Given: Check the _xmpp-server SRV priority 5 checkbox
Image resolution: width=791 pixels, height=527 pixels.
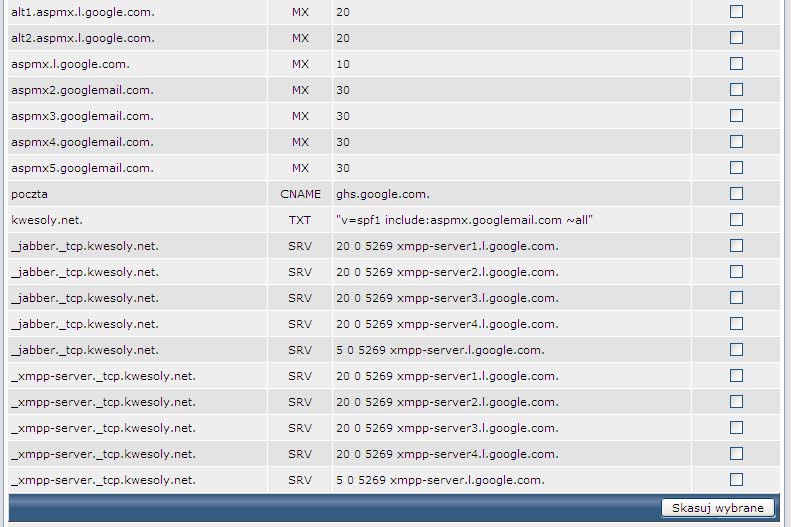Looking at the screenshot, I should click(x=737, y=480).
